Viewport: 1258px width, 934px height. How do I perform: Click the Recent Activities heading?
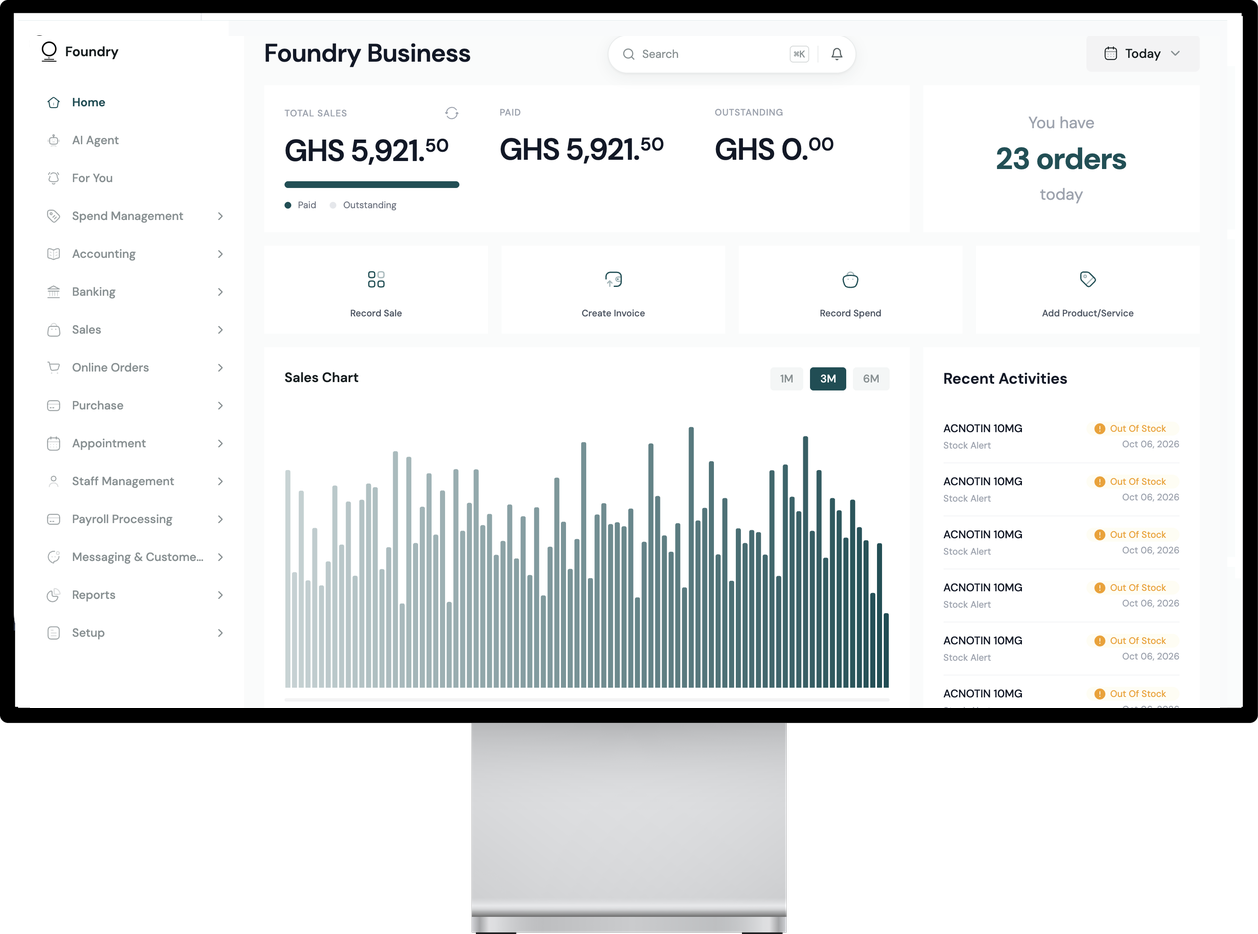[x=1005, y=379]
